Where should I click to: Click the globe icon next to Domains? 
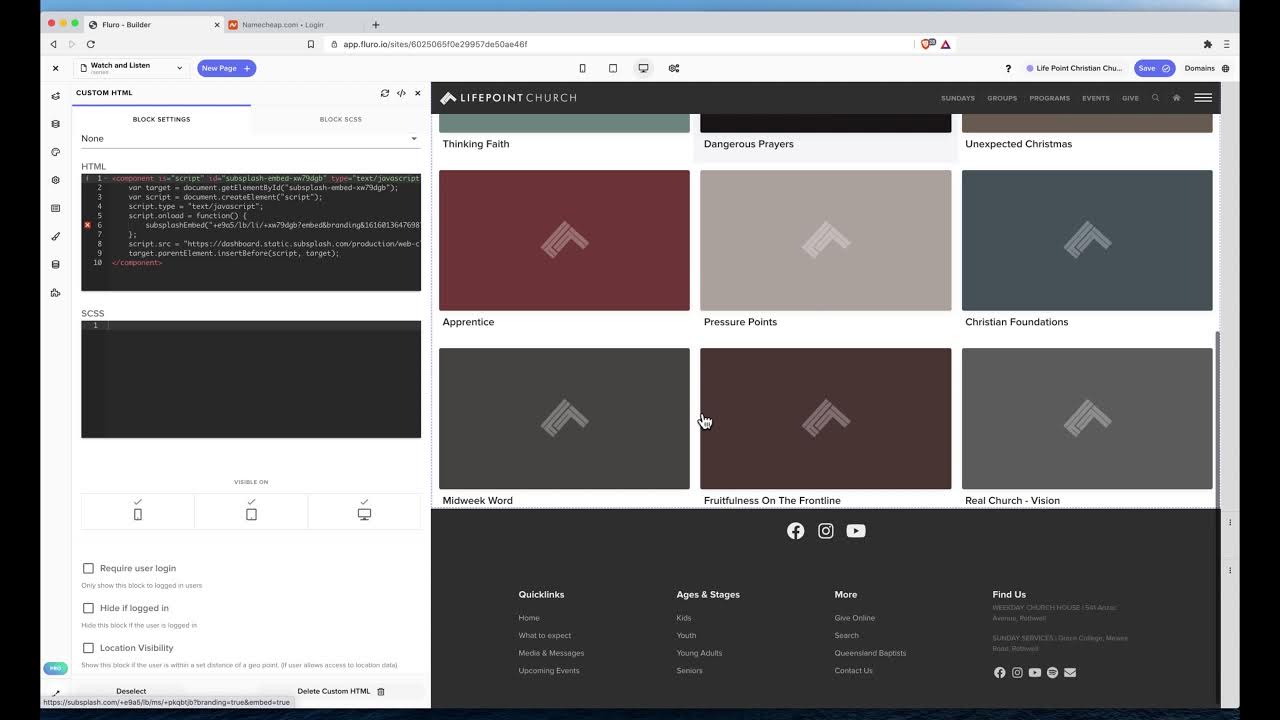pos(1225,68)
